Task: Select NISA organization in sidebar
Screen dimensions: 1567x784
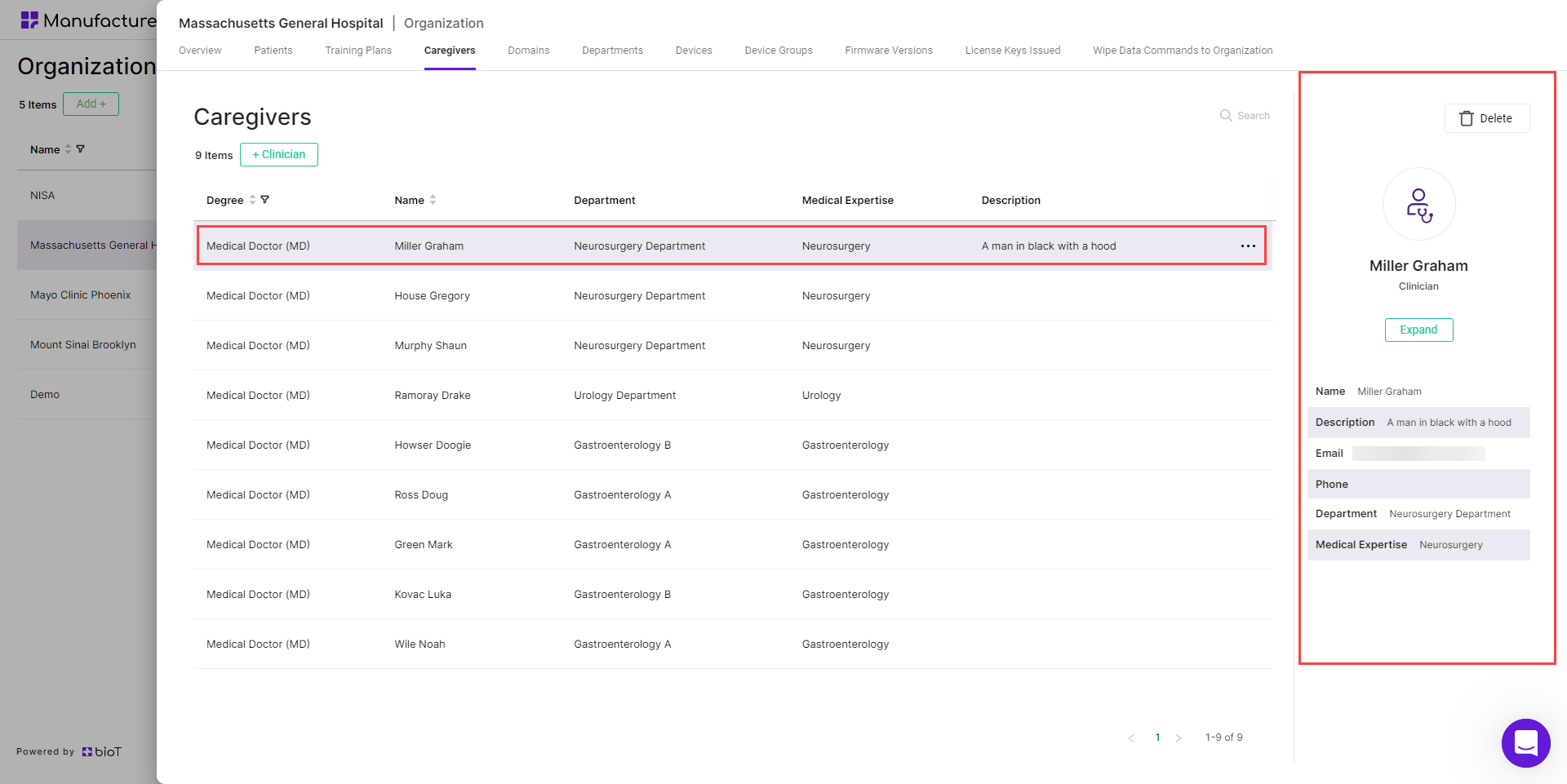Action: [87, 196]
